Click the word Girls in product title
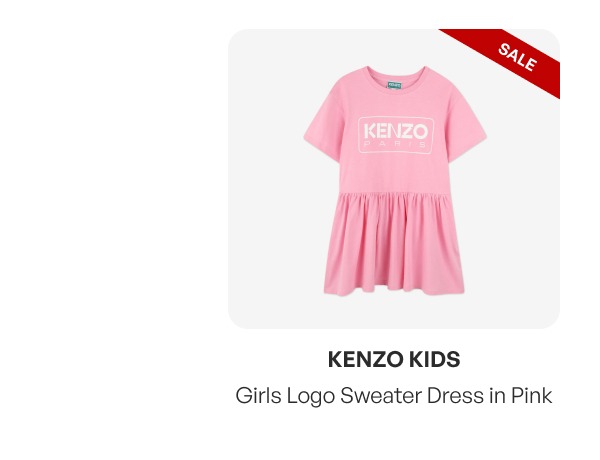Image resolution: width=600 pixels, height=460 pixels. tap(258, 395)
